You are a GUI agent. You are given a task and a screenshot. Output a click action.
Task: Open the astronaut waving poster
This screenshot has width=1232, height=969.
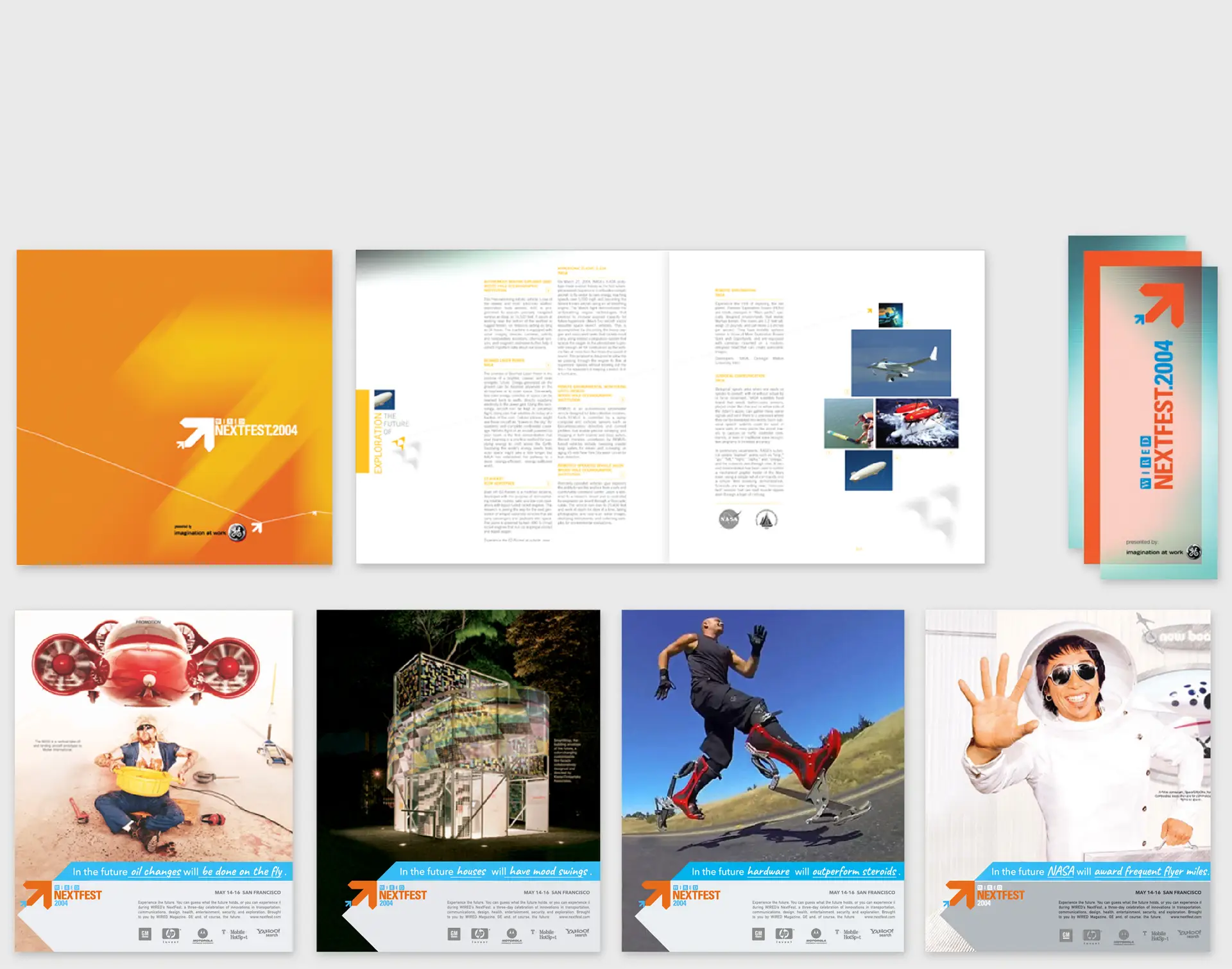(x=1068, y=780)
